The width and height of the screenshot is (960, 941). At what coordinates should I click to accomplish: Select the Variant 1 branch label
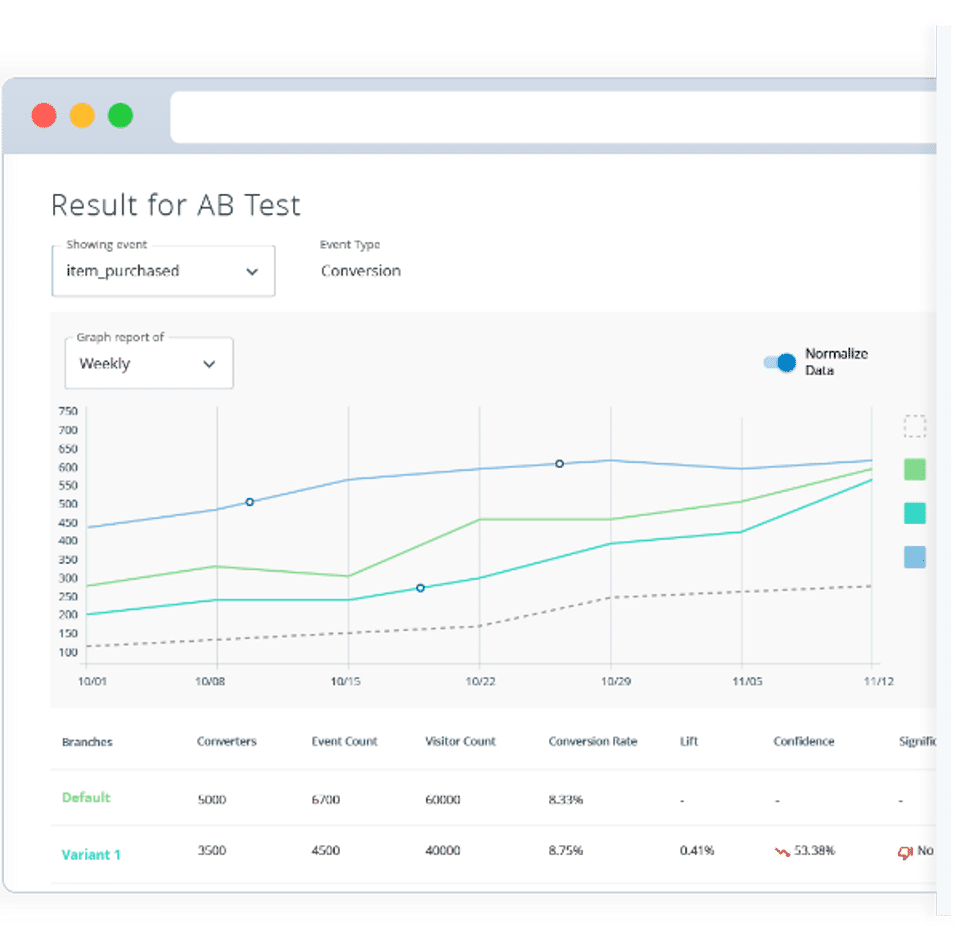point(91,855)
